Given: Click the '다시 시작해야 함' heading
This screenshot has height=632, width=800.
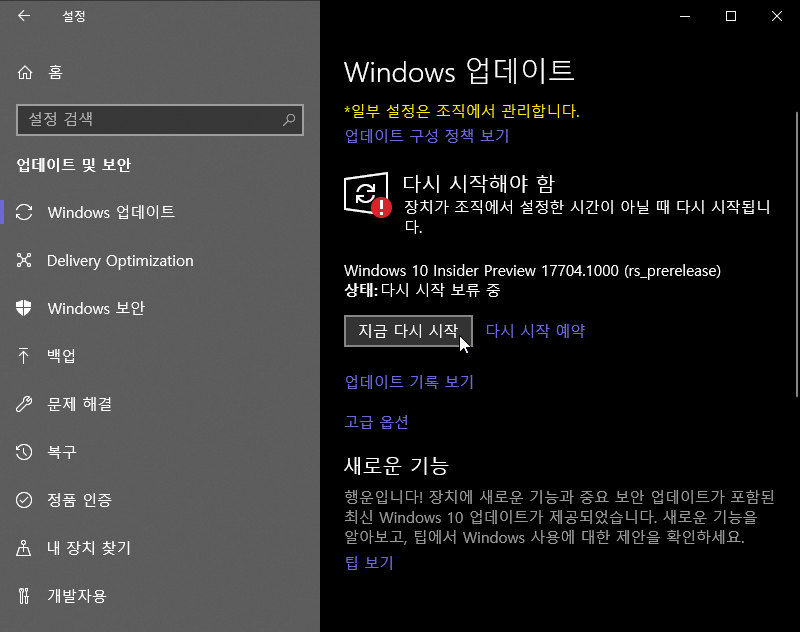Looking at the screenshot, I should tap(479, 184).
